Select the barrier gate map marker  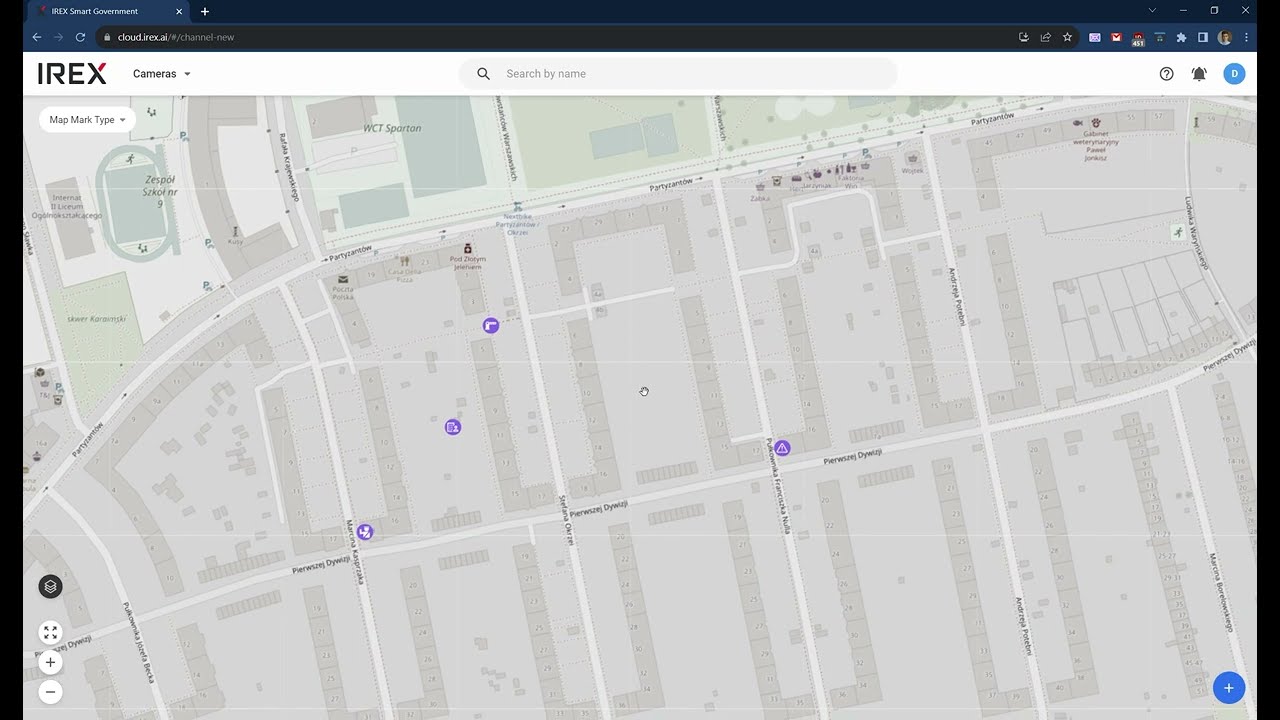[491, 325]
